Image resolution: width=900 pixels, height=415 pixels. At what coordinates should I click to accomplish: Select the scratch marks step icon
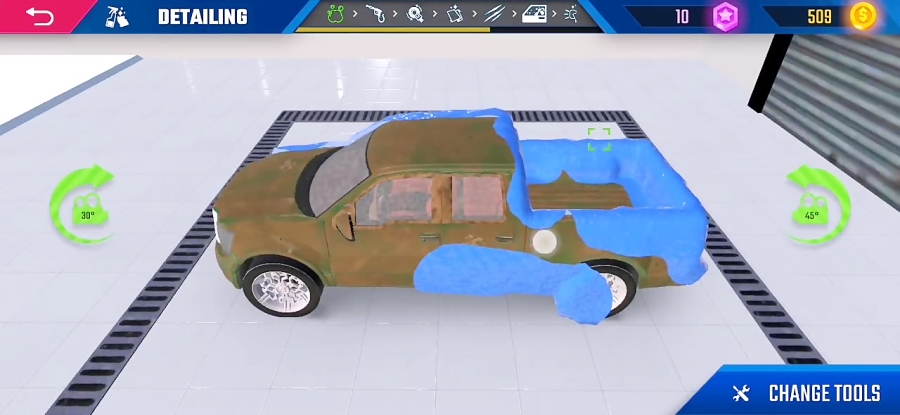click(x=494, y=14)
